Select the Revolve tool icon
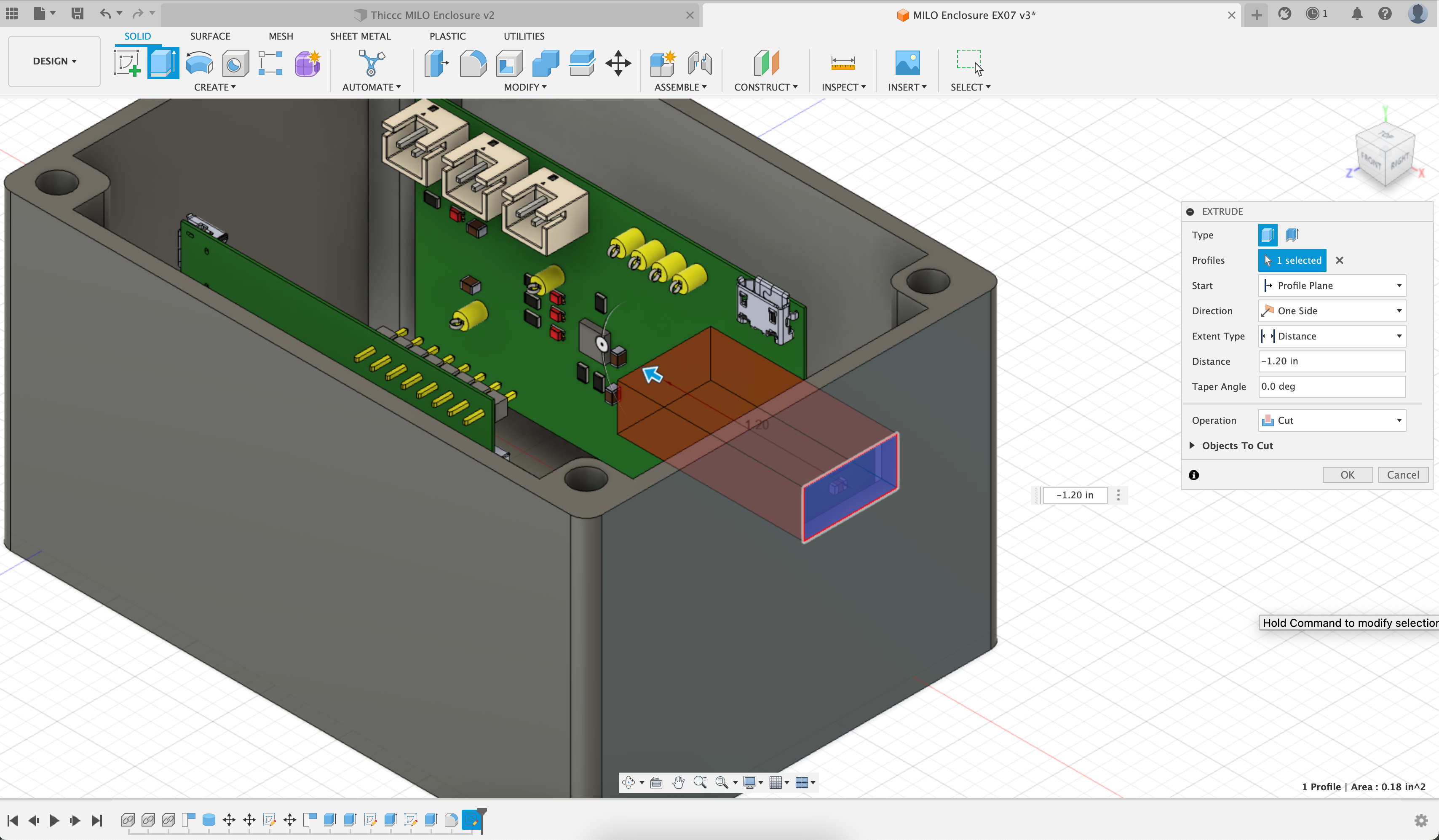The image size is (1439, 840). [199, 63]
